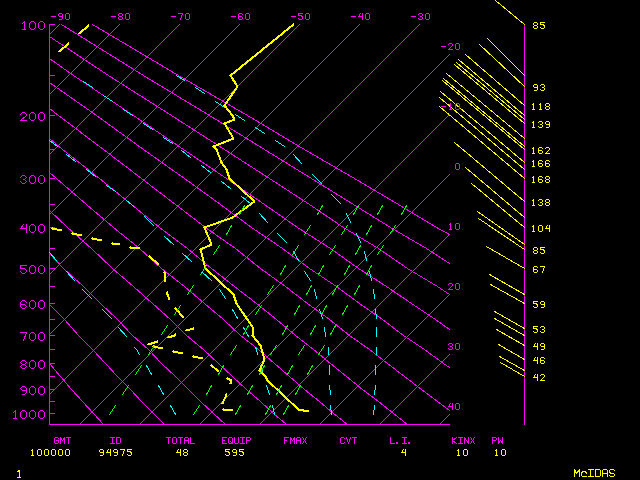
Task: Click the KINX label
Action: click(x=462, y=440)
